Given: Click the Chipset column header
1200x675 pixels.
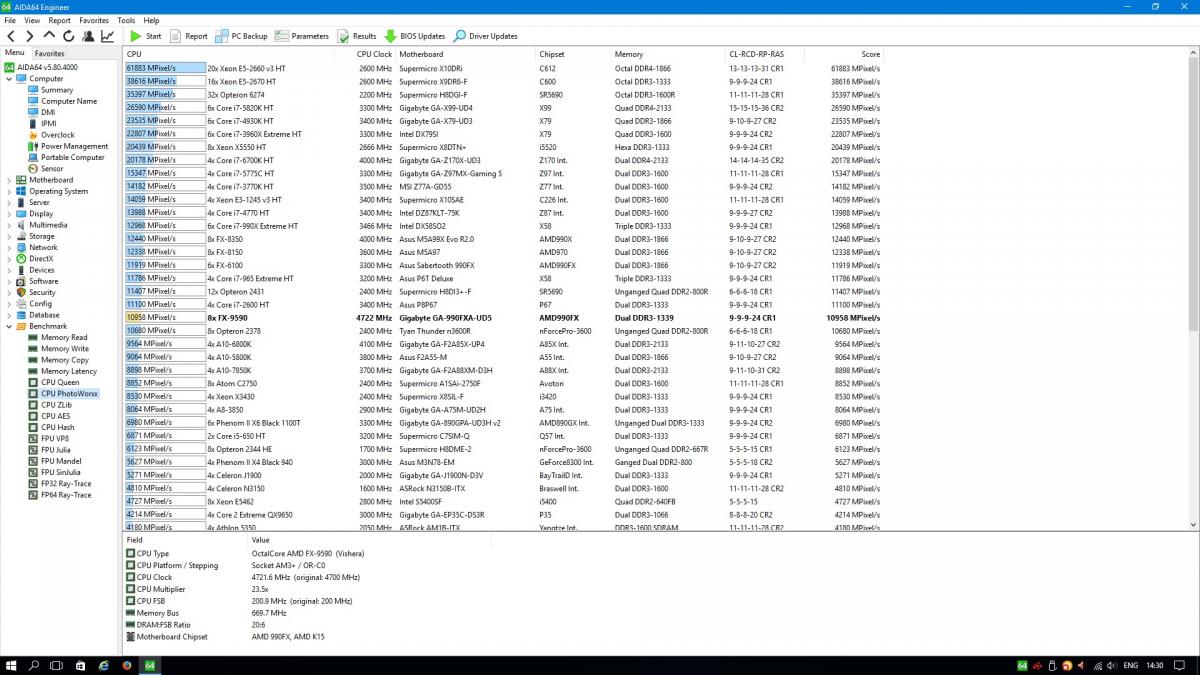Looking at the screenshot, I should [x=574, y=54].
